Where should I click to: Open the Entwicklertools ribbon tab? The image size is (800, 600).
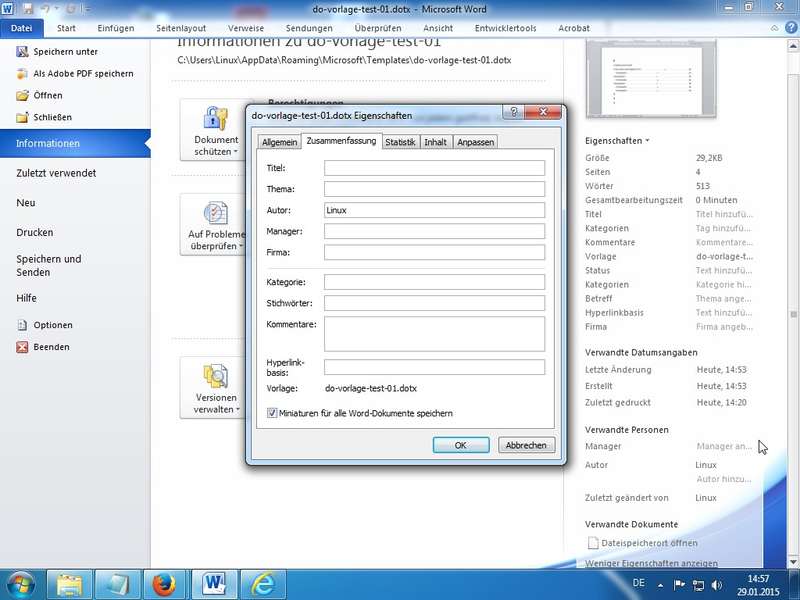click(x=505, y=28)
